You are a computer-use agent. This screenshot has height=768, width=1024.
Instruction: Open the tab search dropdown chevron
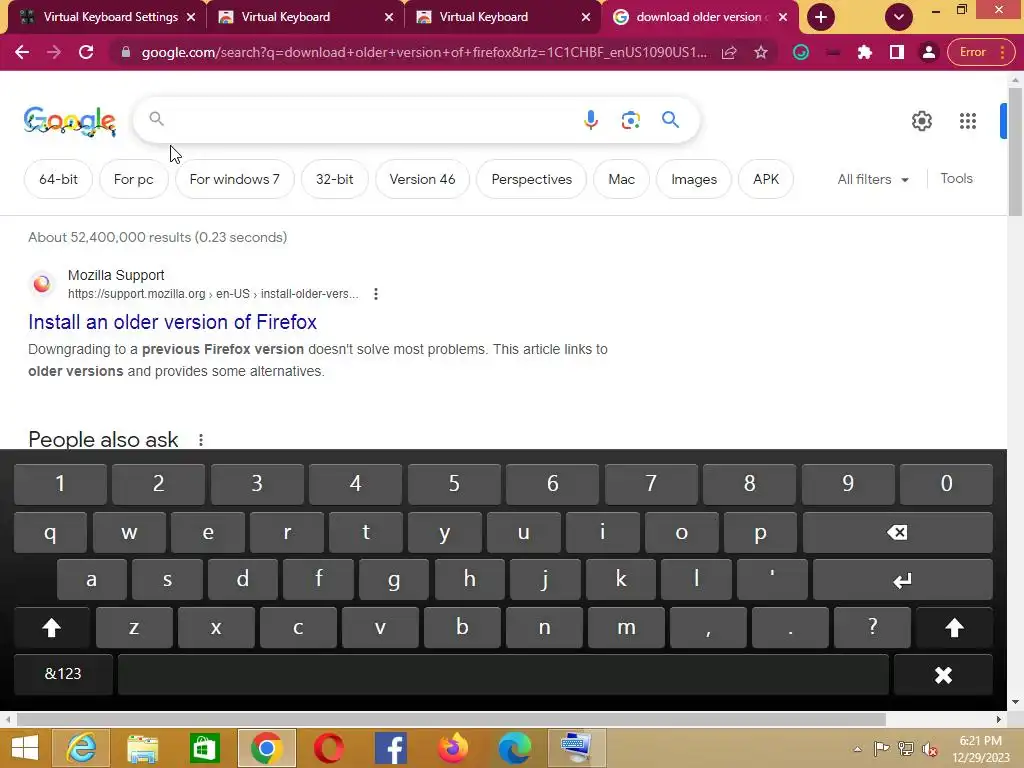899,17
